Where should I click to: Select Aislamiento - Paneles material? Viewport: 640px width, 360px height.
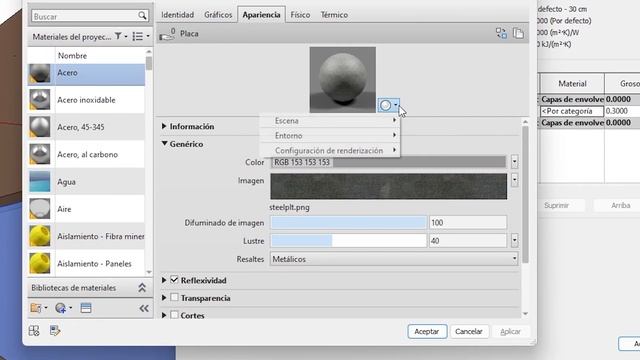[x=86, y=264]
